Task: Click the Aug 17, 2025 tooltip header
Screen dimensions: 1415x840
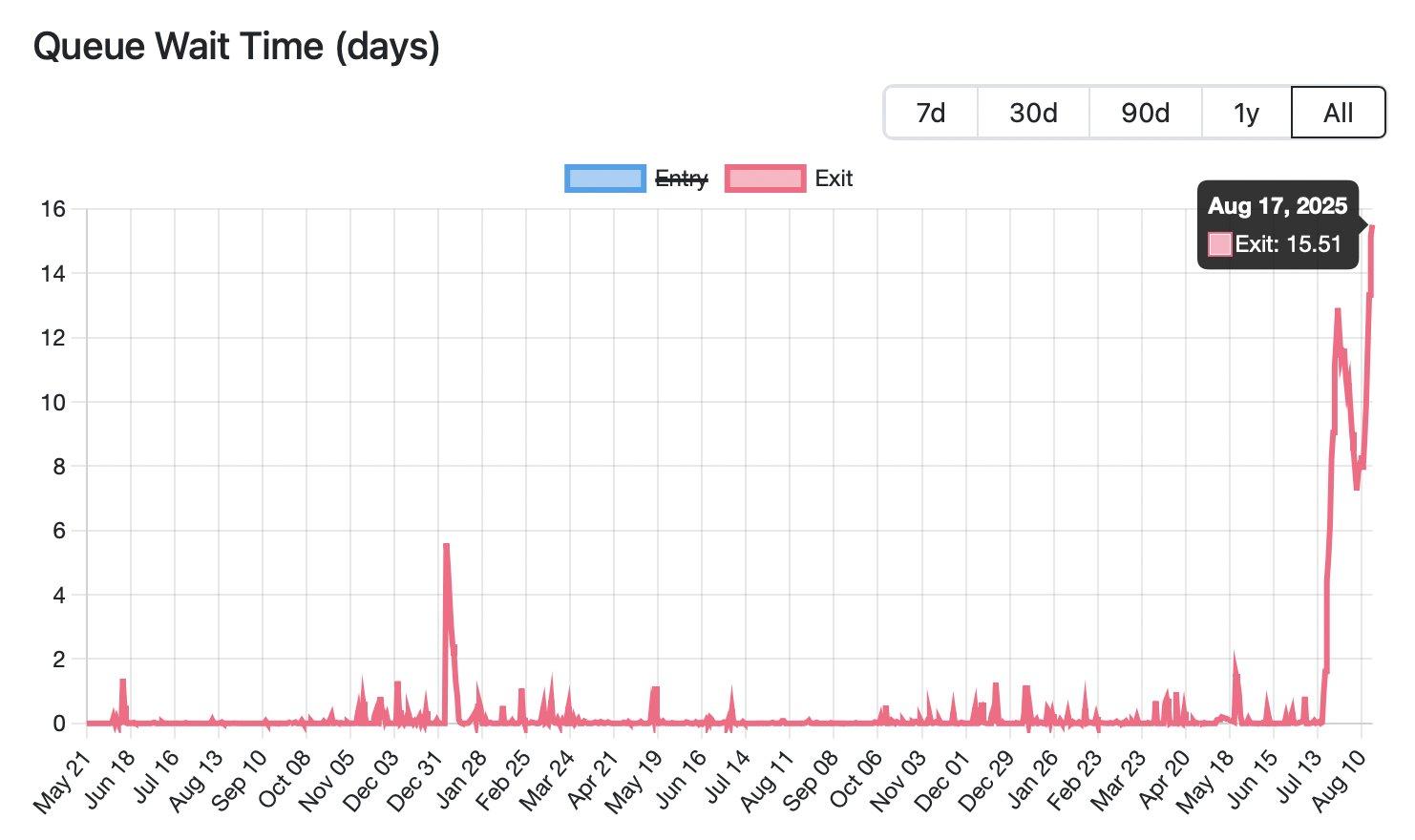Action: (x=1277, y=206)
